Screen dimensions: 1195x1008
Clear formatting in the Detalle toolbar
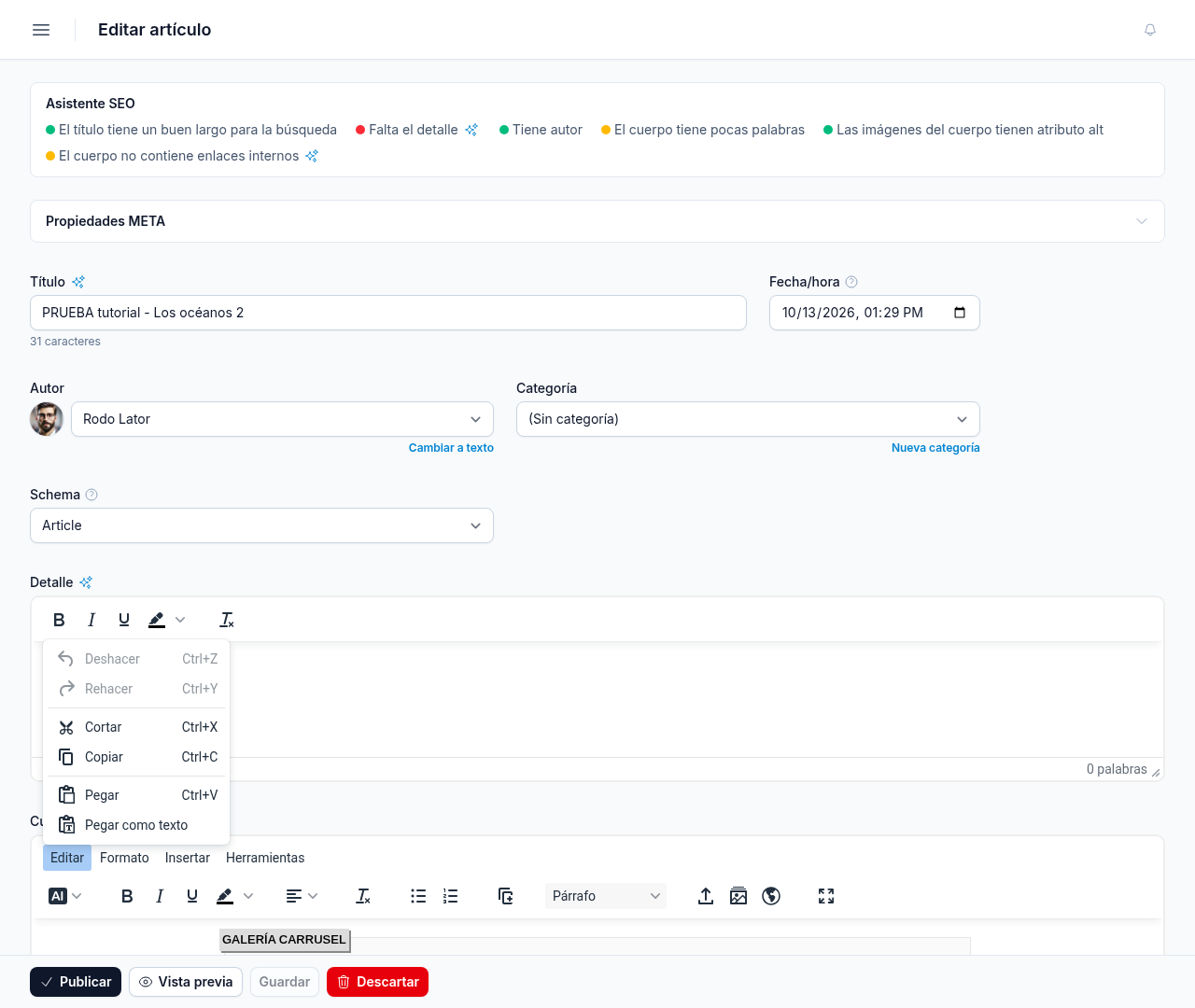[x=227, y=620]
